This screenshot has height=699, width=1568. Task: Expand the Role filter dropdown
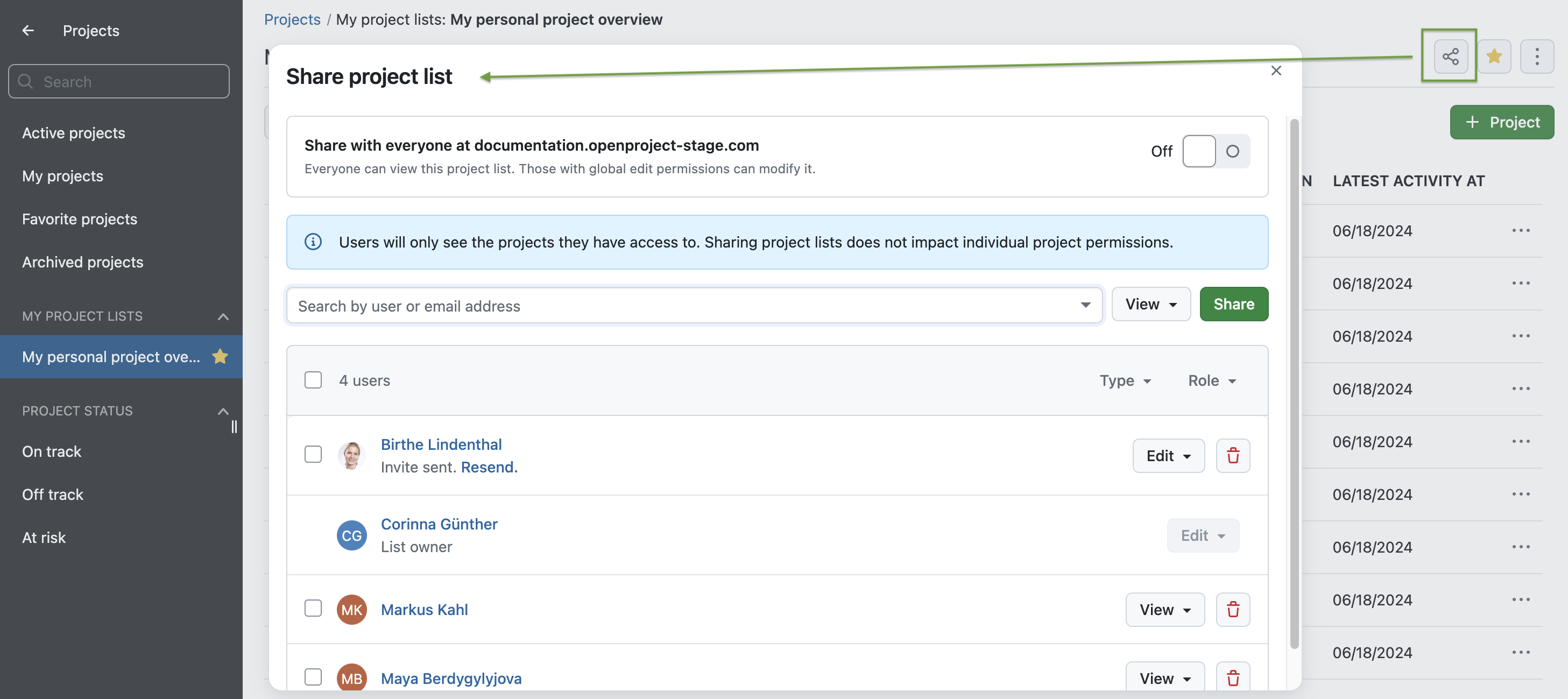point(1211,380)
